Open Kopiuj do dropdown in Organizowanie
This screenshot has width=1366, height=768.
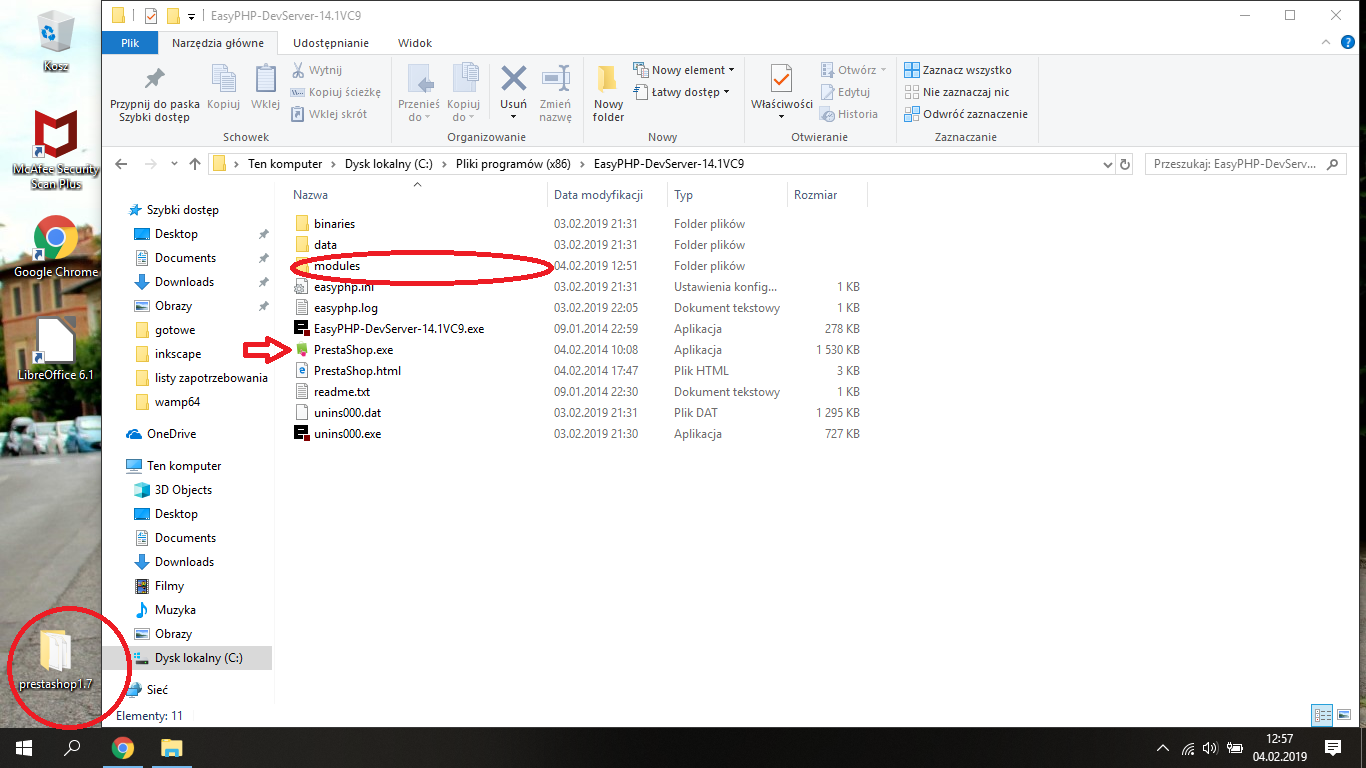[x=464, y=93]
